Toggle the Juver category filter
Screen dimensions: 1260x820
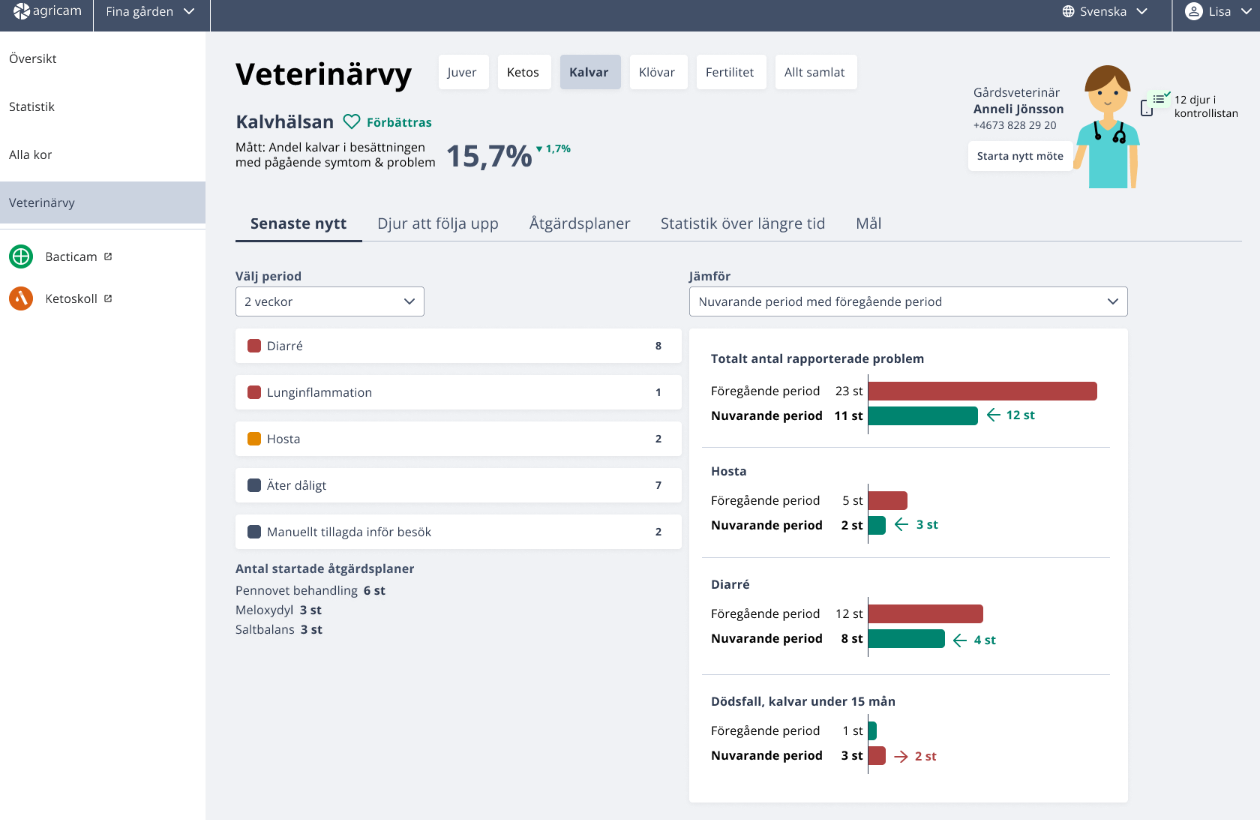pyautogui.click(x=462, y=72)
